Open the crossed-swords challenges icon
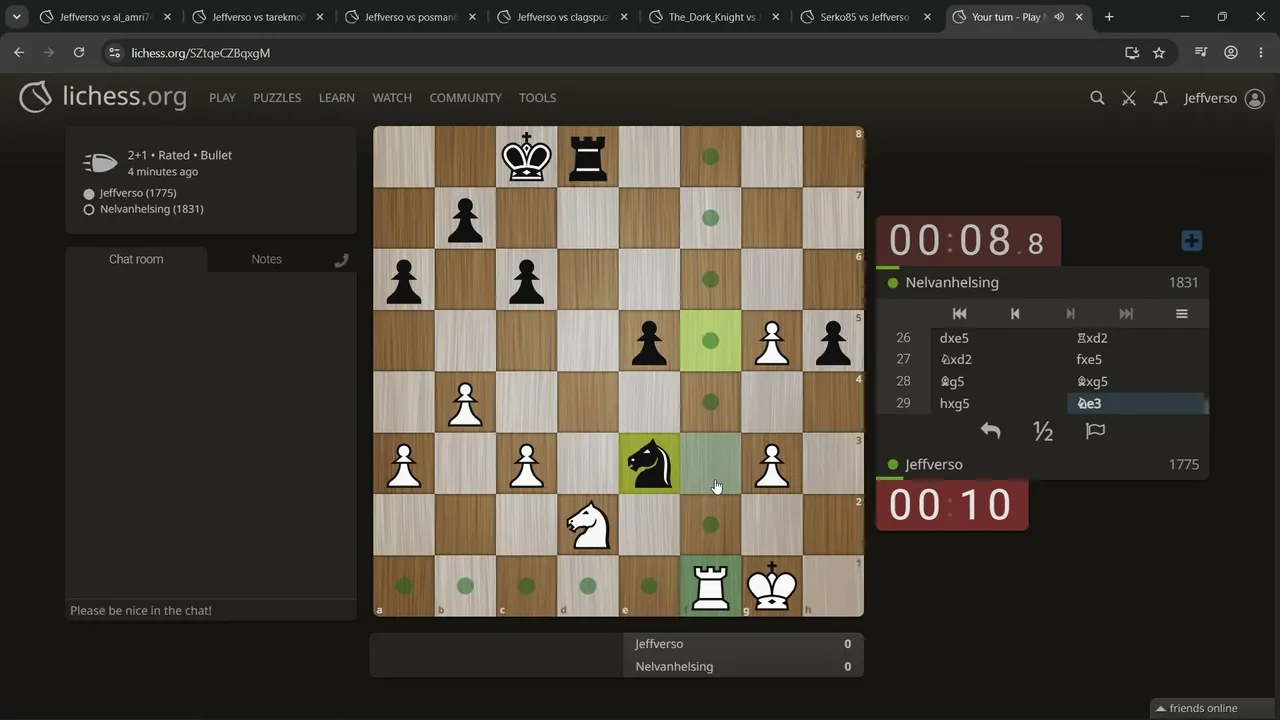This screenshot has height=720, width=1280. point(1129,98)
